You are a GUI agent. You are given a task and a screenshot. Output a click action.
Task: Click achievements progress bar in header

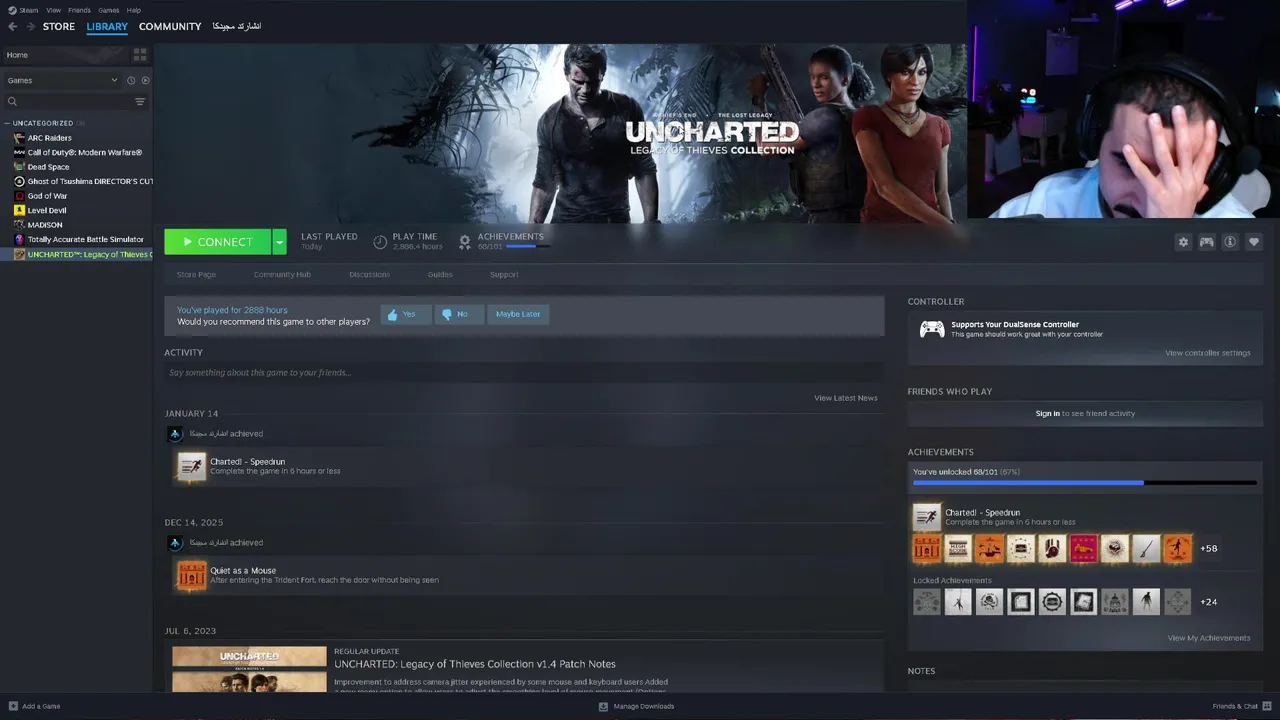pyautogui.click(x=526, y=246)
